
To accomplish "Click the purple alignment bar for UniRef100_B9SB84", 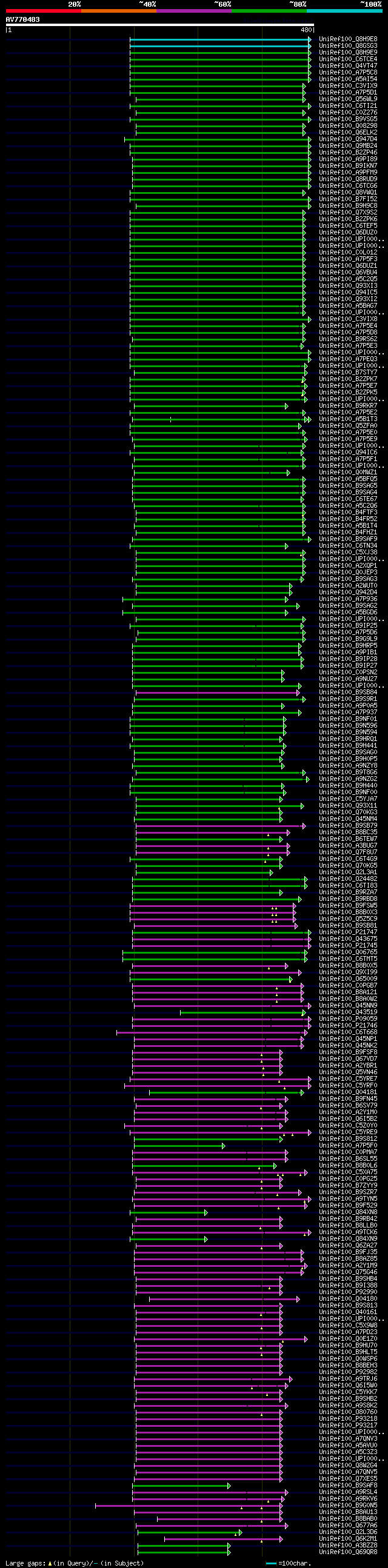I will click(218, 693).
